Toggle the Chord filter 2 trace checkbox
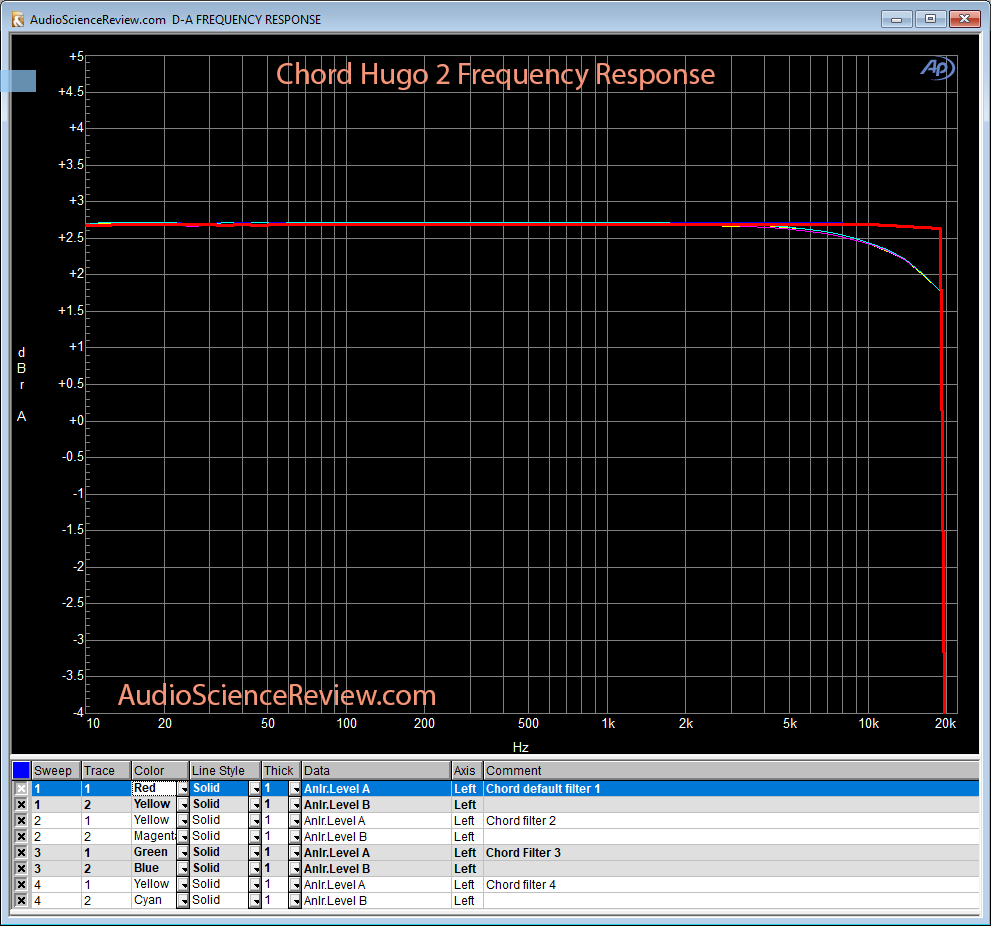 click(21, 820)
